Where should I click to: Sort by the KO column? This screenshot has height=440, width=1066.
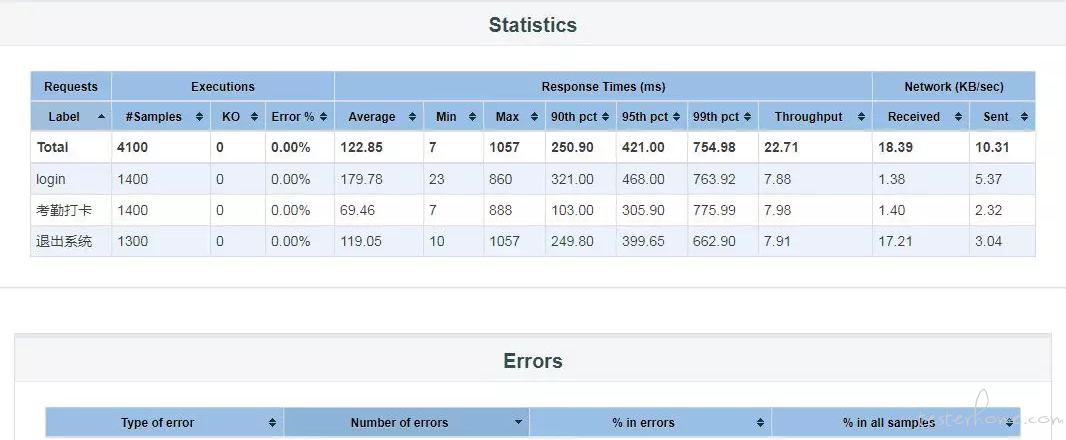pos(238,116)
